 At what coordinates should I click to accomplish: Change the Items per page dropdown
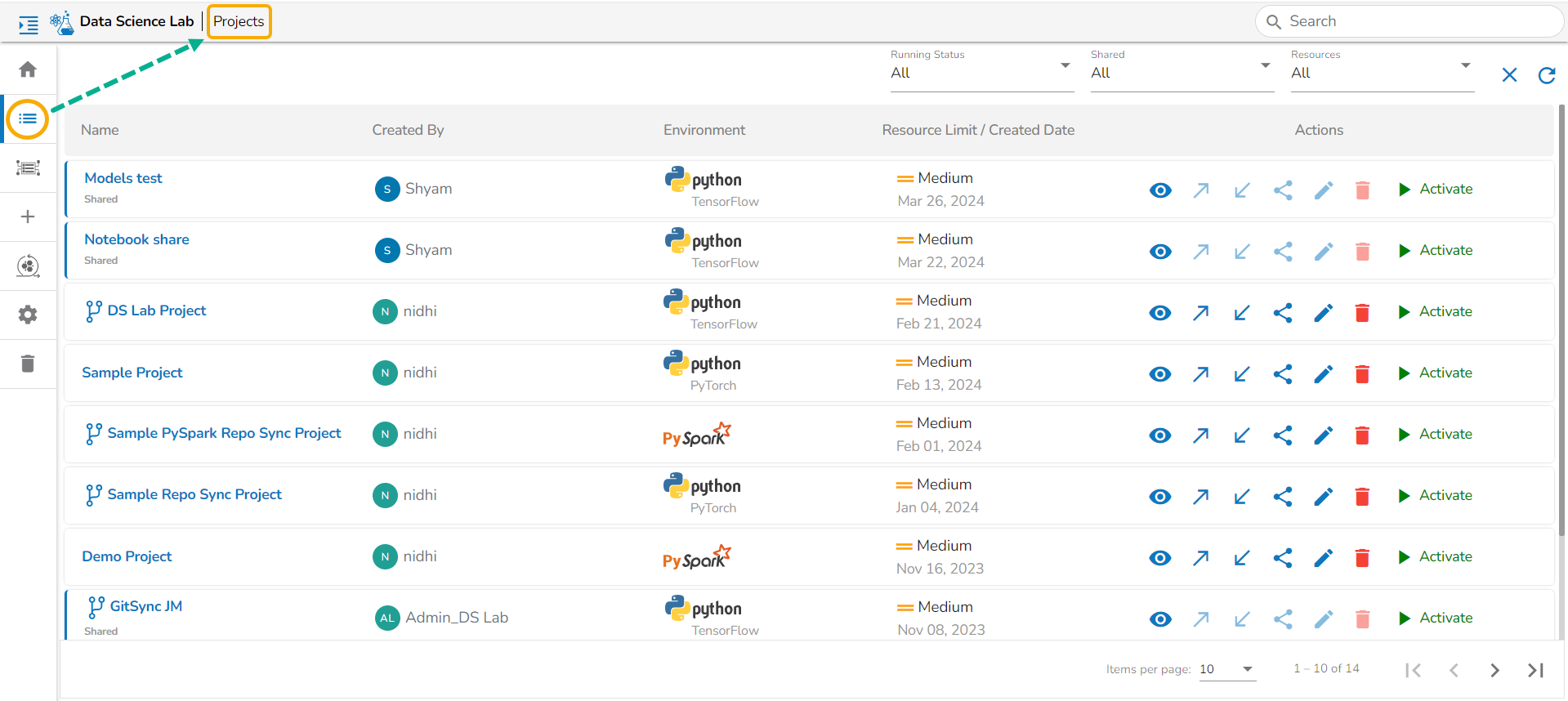click(x=1226, y=669)
